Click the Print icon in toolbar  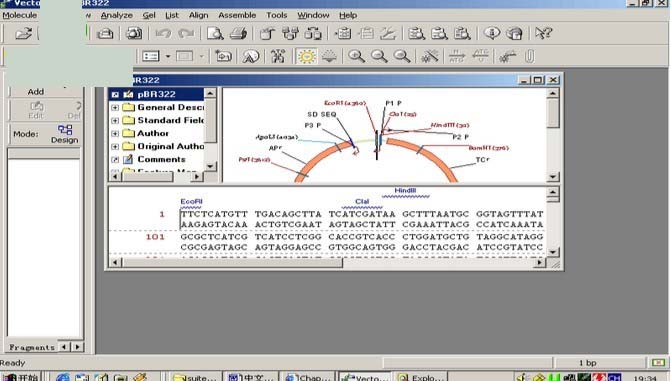point(238,33)
